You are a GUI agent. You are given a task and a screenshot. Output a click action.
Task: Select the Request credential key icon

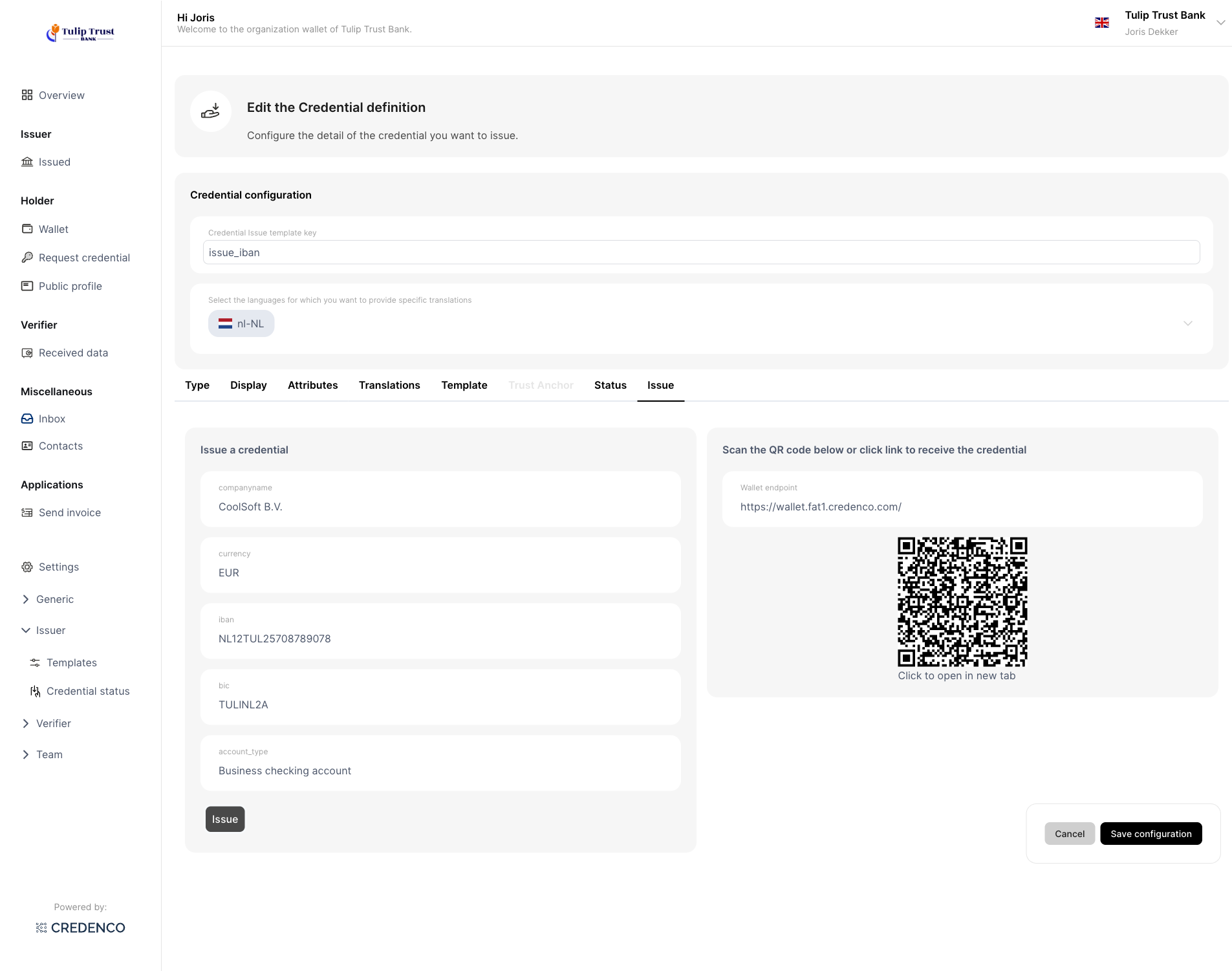(27, 257)
